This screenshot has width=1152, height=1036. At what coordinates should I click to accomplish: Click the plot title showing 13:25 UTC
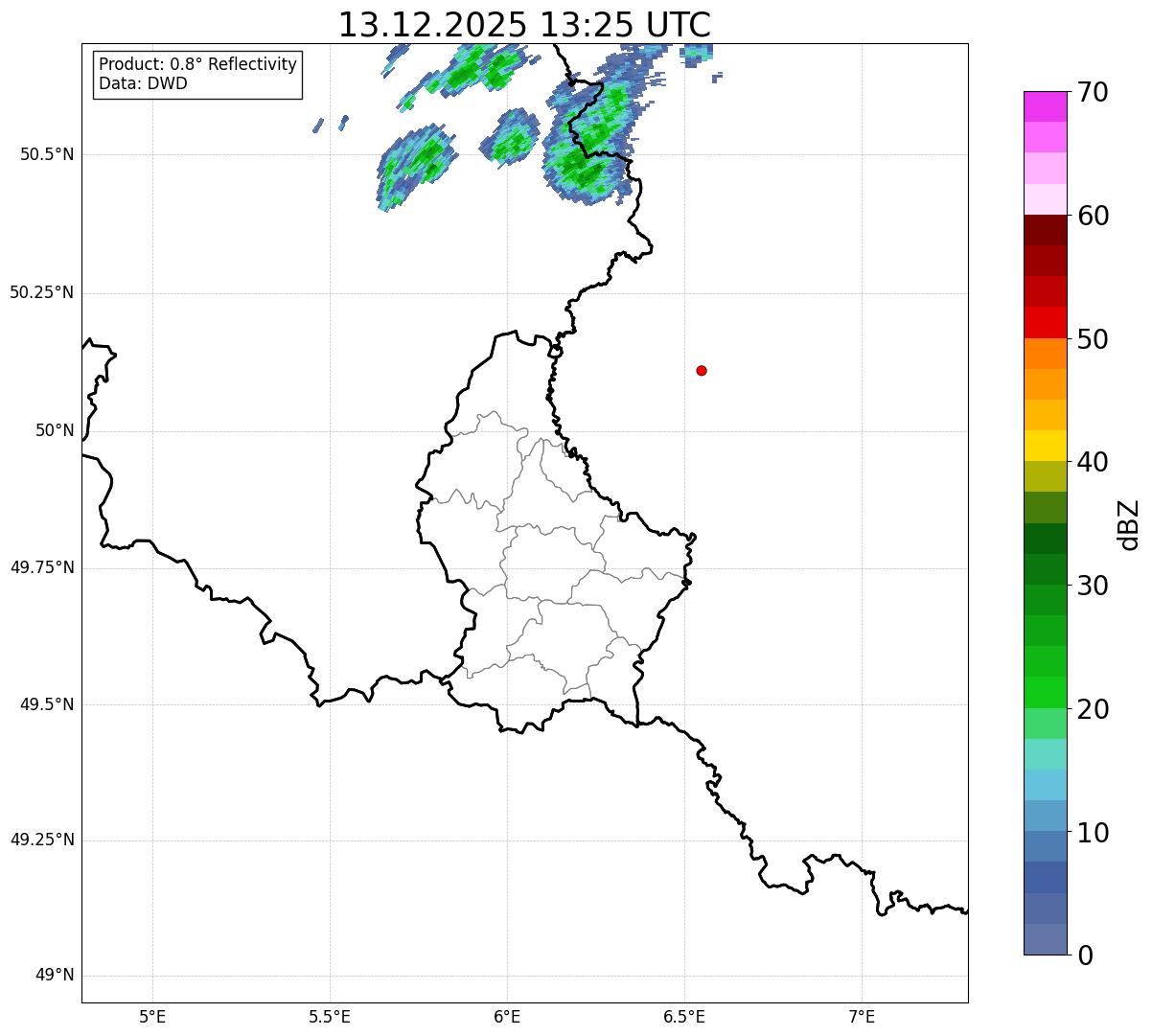pyautogui.click(x=524, y=25)
